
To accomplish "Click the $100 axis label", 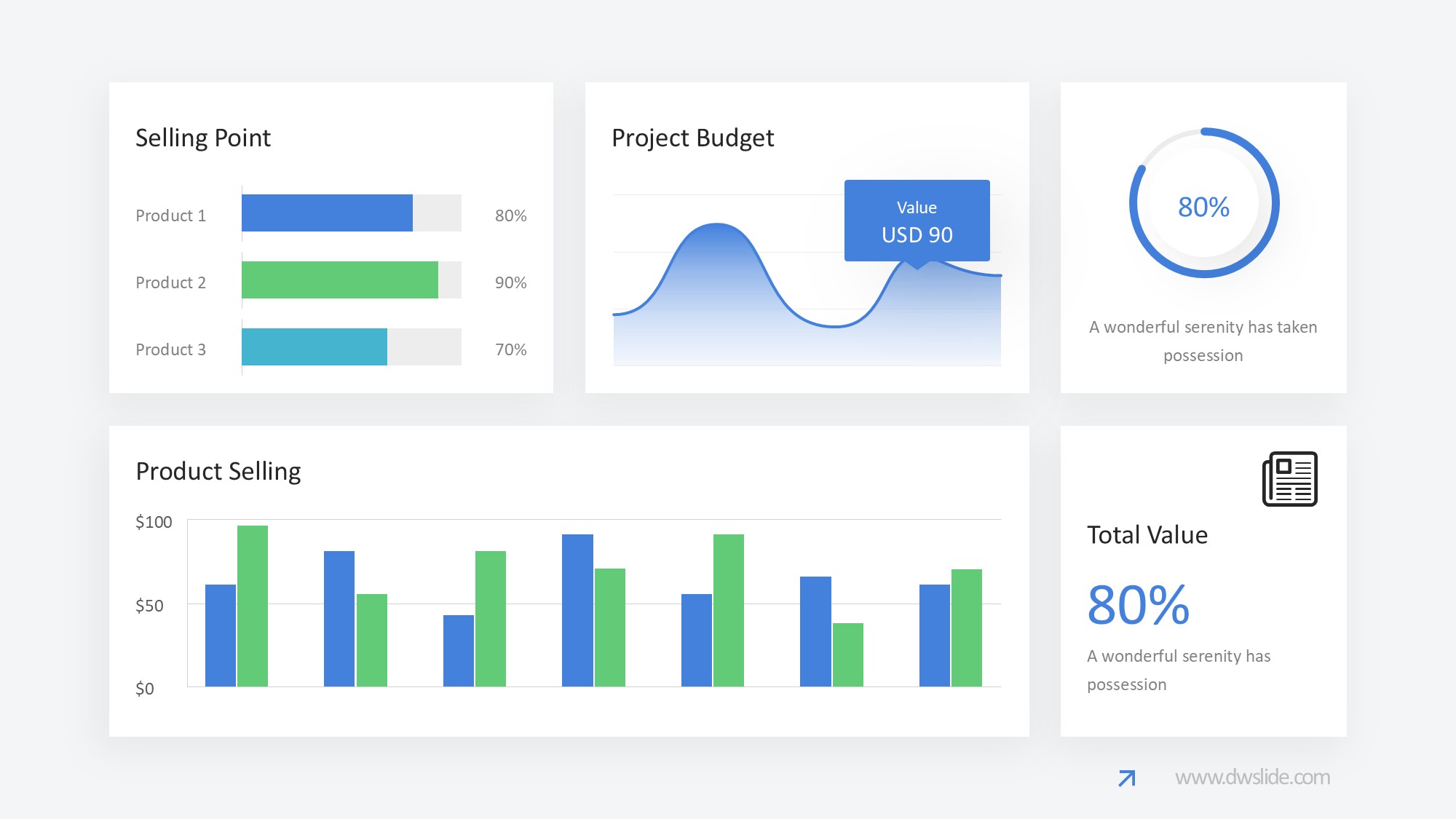I will [x=154, y=522].
